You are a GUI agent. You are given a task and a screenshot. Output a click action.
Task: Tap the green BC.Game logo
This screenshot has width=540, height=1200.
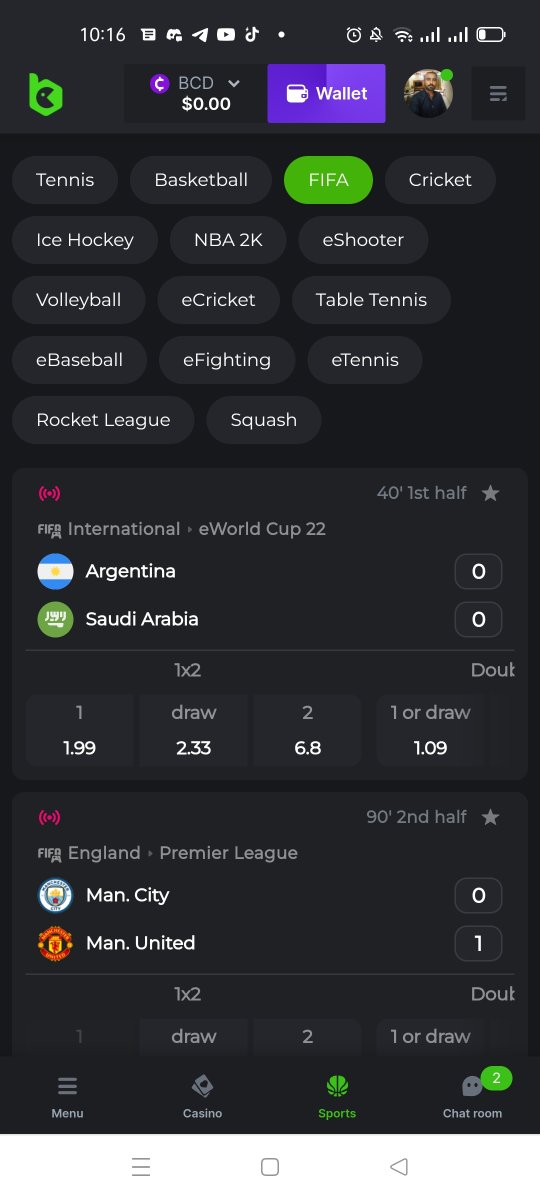point(45,94)
